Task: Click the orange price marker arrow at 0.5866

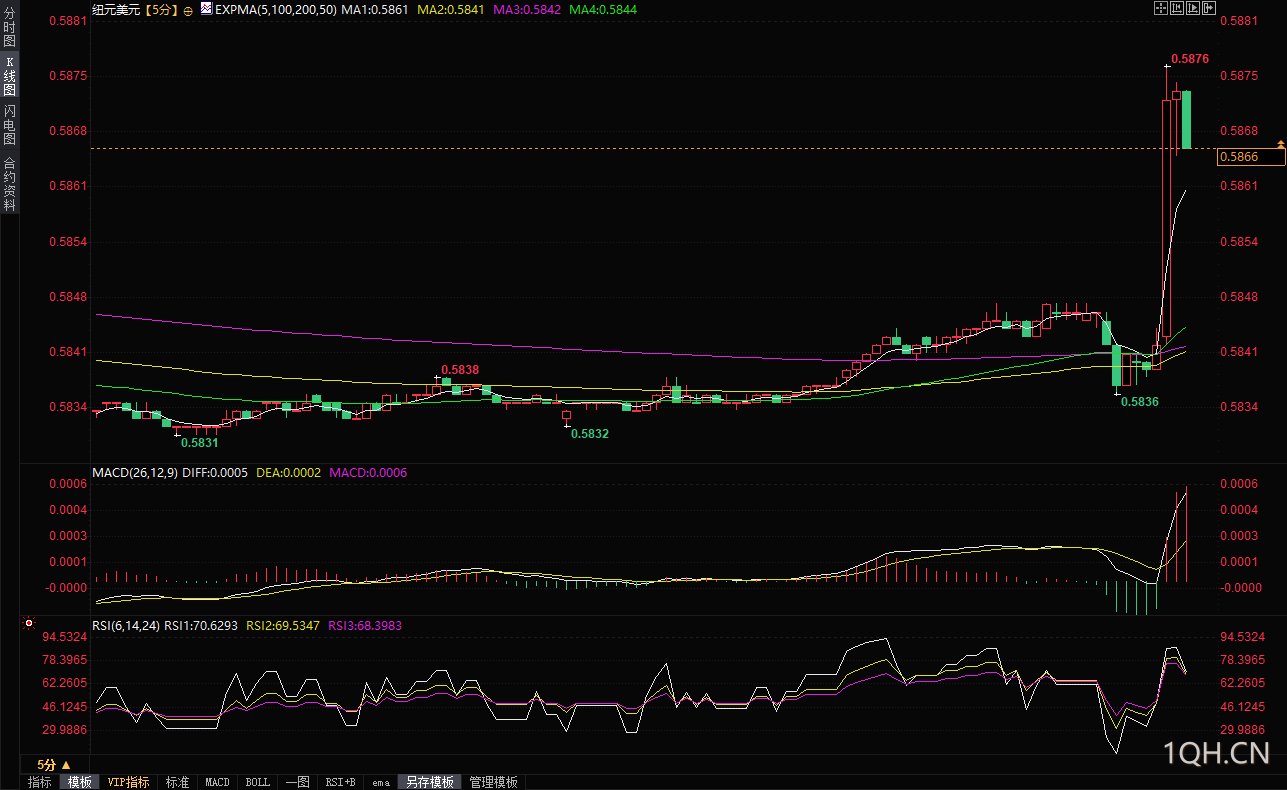Action: point(1280,146)
